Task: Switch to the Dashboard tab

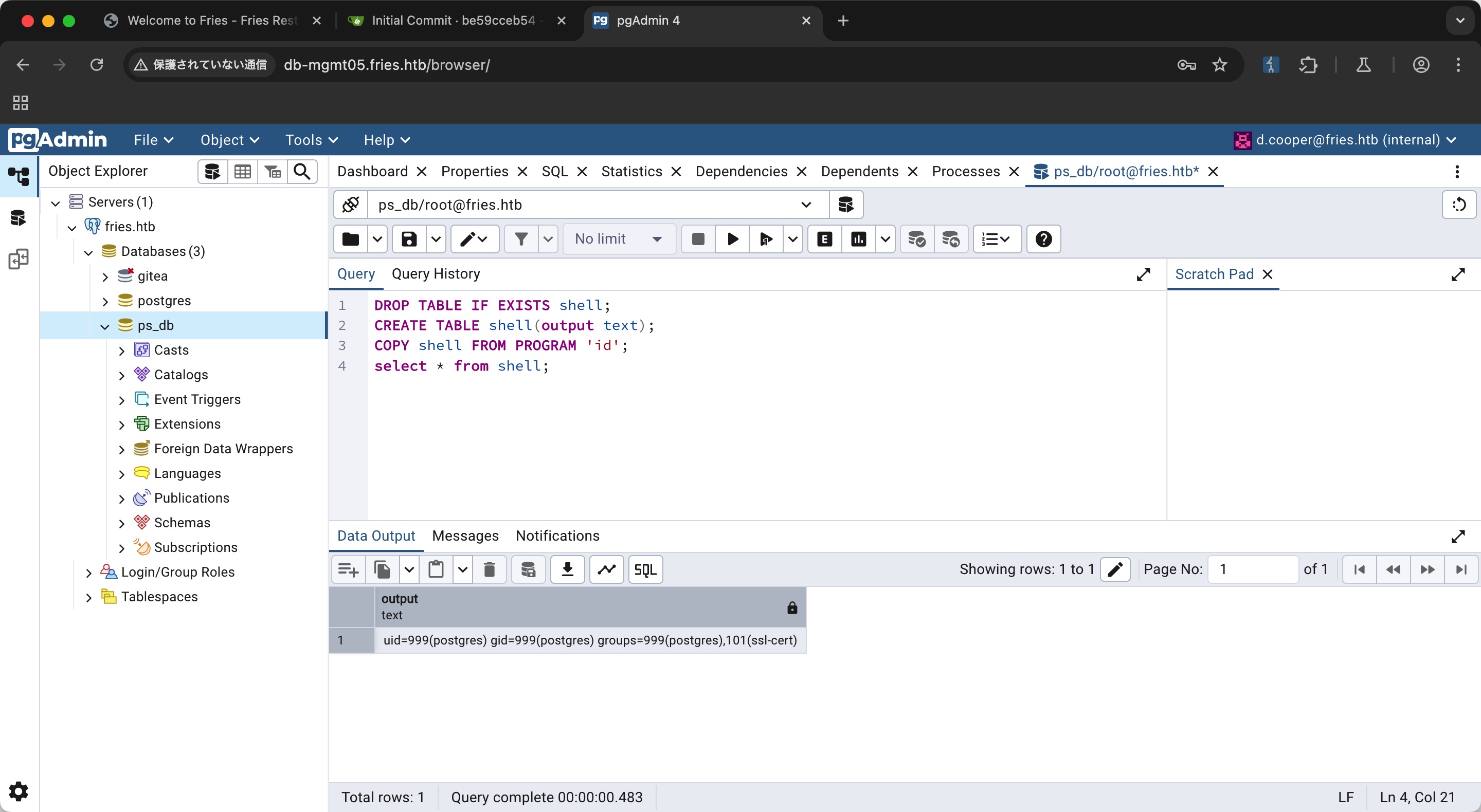Action: (x=372, y=171)
